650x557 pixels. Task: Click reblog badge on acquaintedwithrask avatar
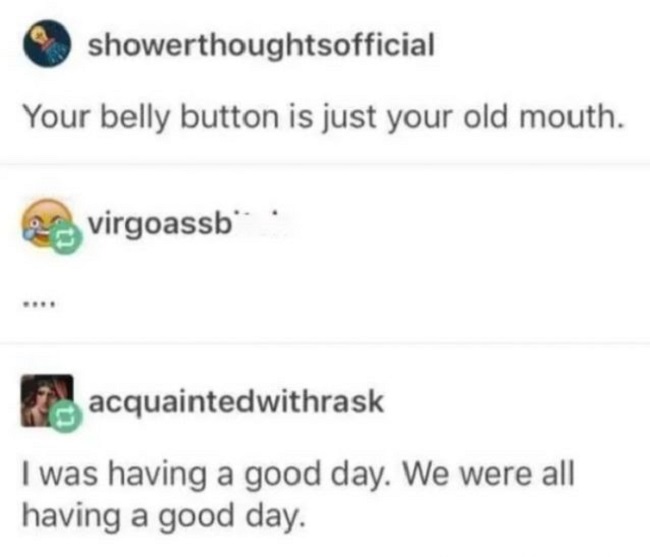[65, 417]
